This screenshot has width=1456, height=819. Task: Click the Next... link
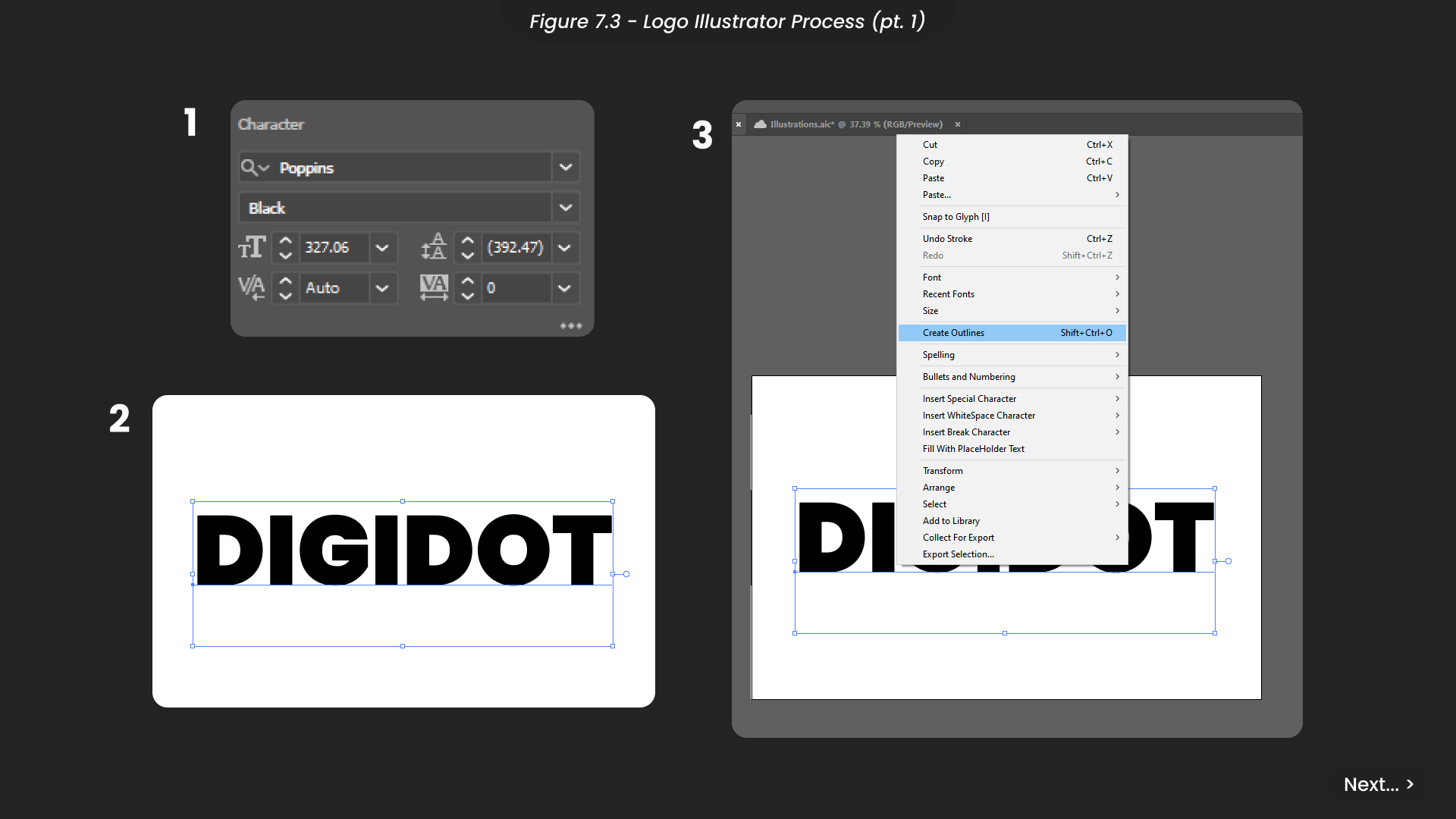1379,784
